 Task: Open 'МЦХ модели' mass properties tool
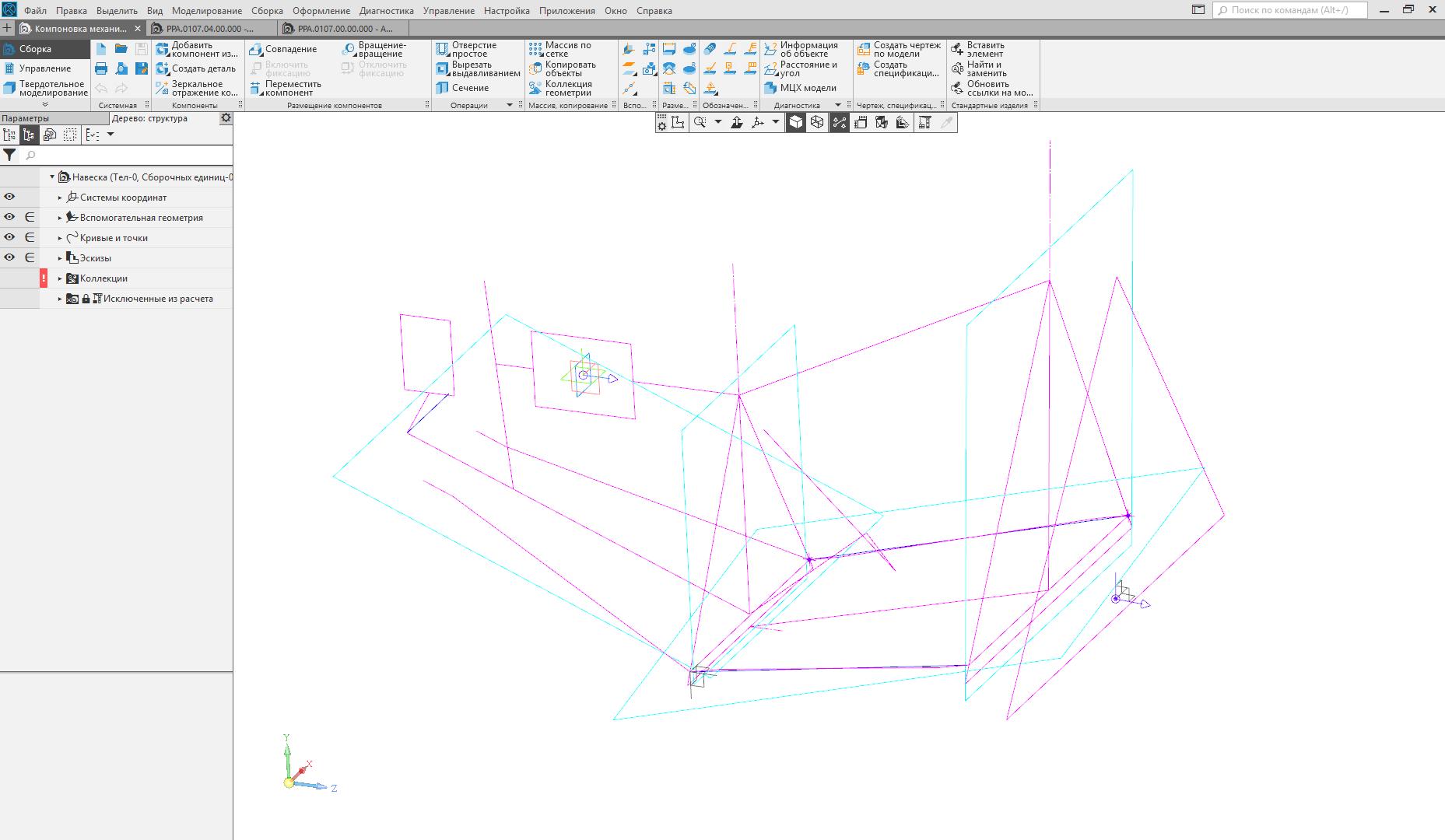[801, 88]
